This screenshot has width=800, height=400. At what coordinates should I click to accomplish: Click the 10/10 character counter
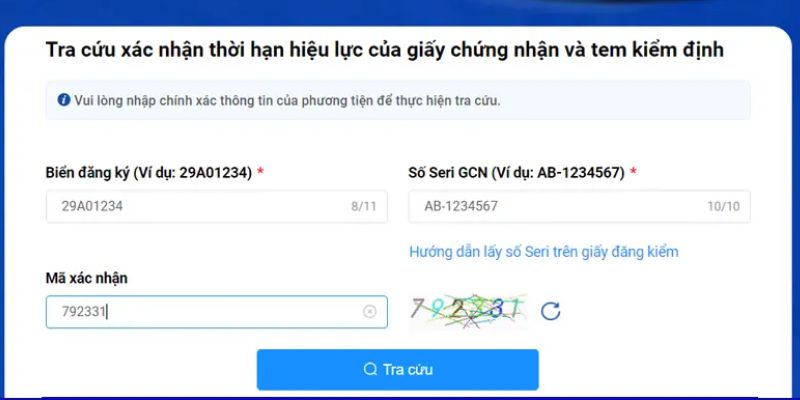723,207
